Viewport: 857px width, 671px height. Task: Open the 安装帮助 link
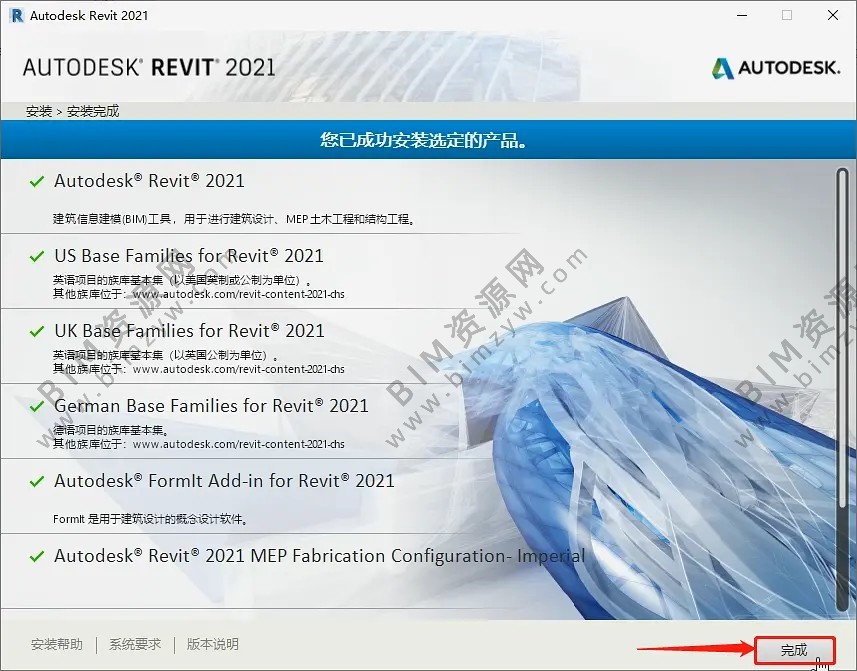[57, 644]
